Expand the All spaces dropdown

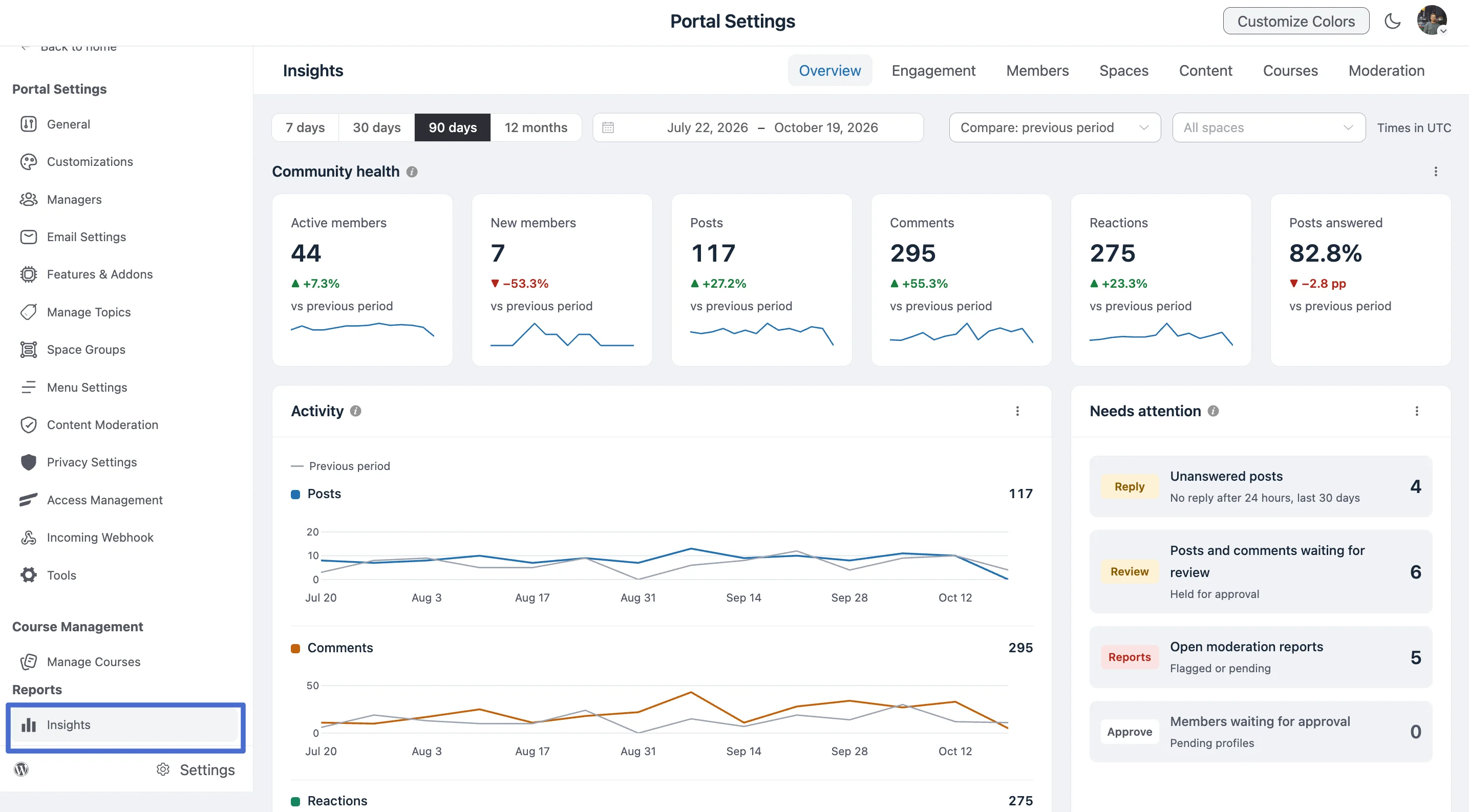pyautogui.click(x=1268, y=127)
